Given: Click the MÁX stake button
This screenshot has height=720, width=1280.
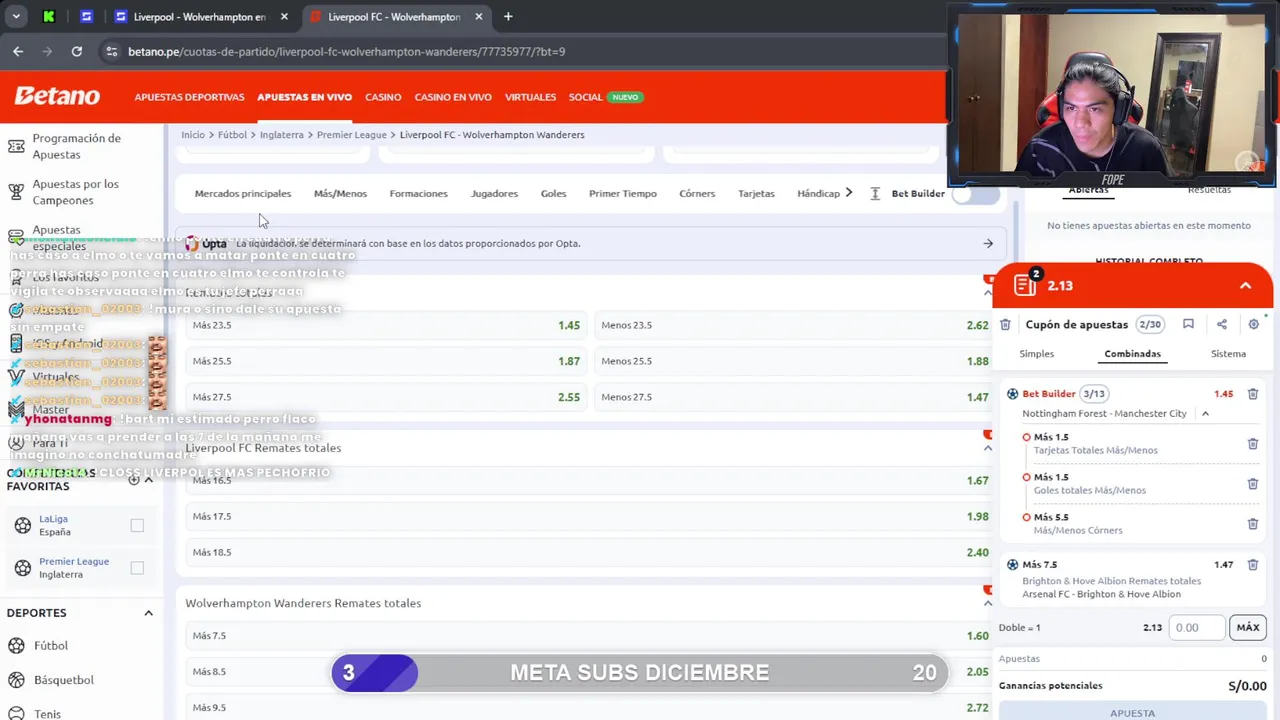Looking at the screenshot, I should click(x=1248, y=627).
